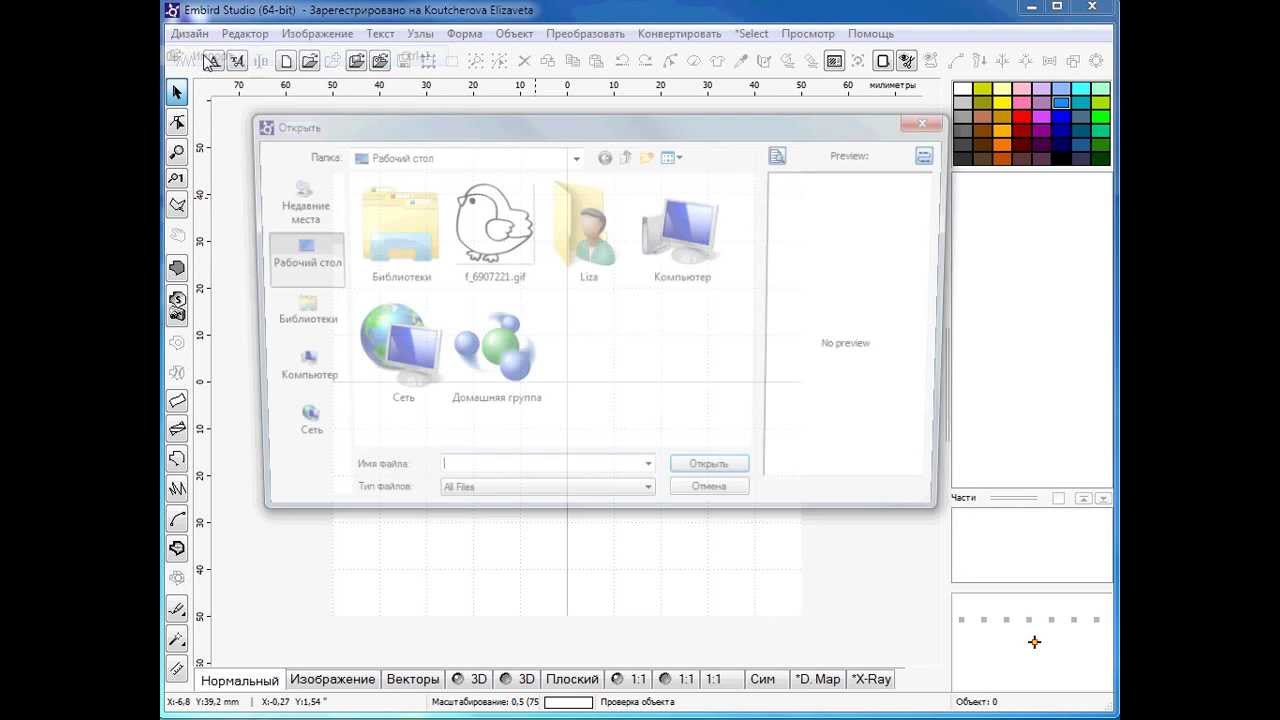
Task: Click the preview pane left icon
Action: coord(777,156)
